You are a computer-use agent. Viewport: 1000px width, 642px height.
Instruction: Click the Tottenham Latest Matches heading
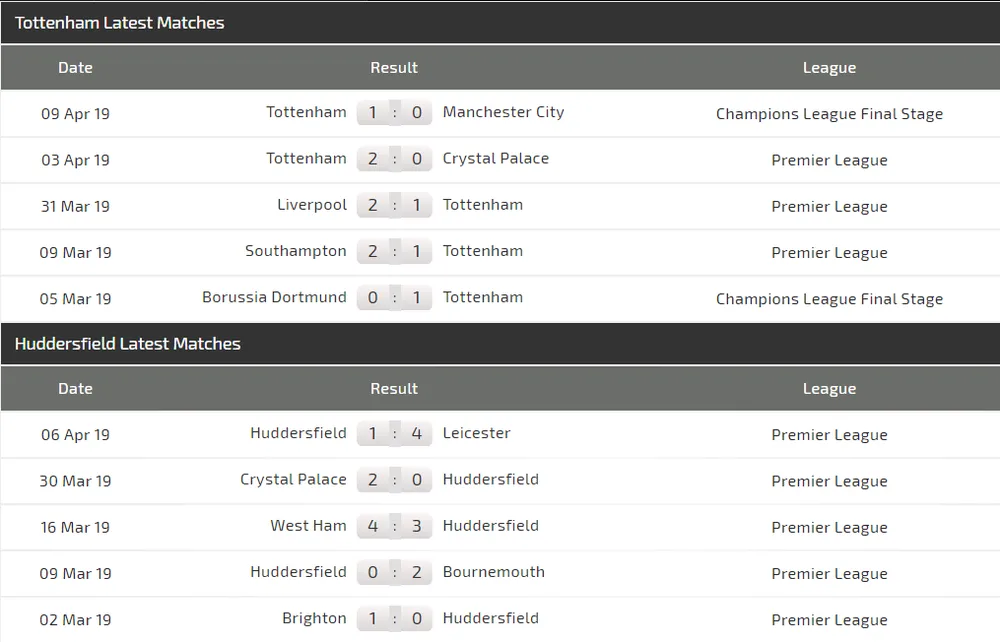point(119,23)
